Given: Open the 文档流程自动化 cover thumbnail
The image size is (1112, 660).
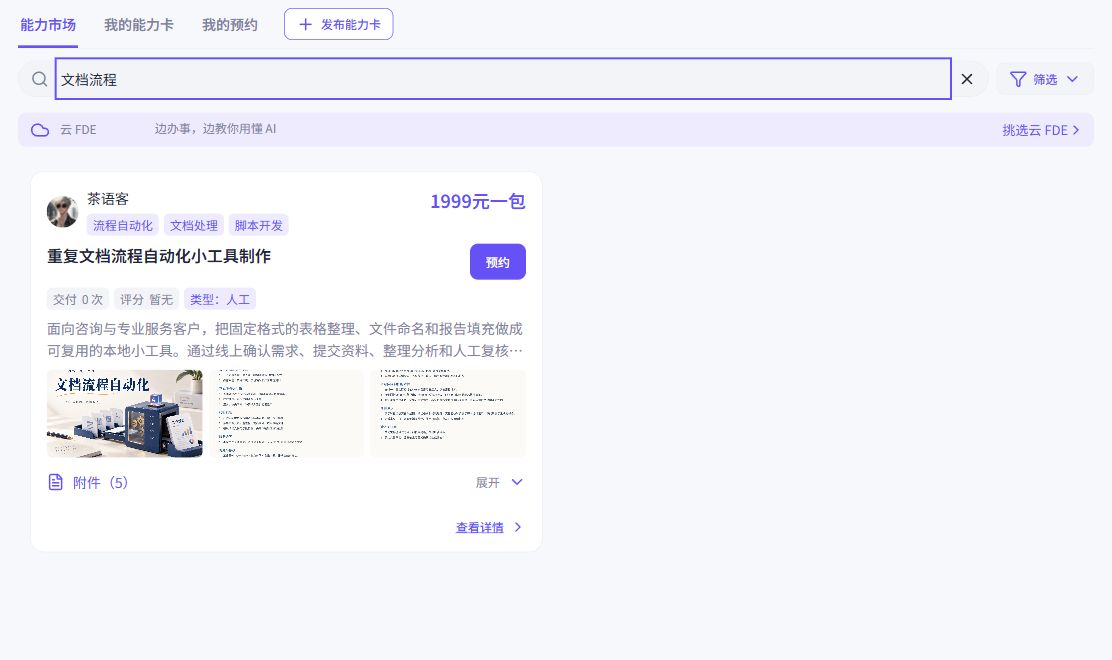Looking at the screenshot, I should pyautogui.click(x=125, y=413).
